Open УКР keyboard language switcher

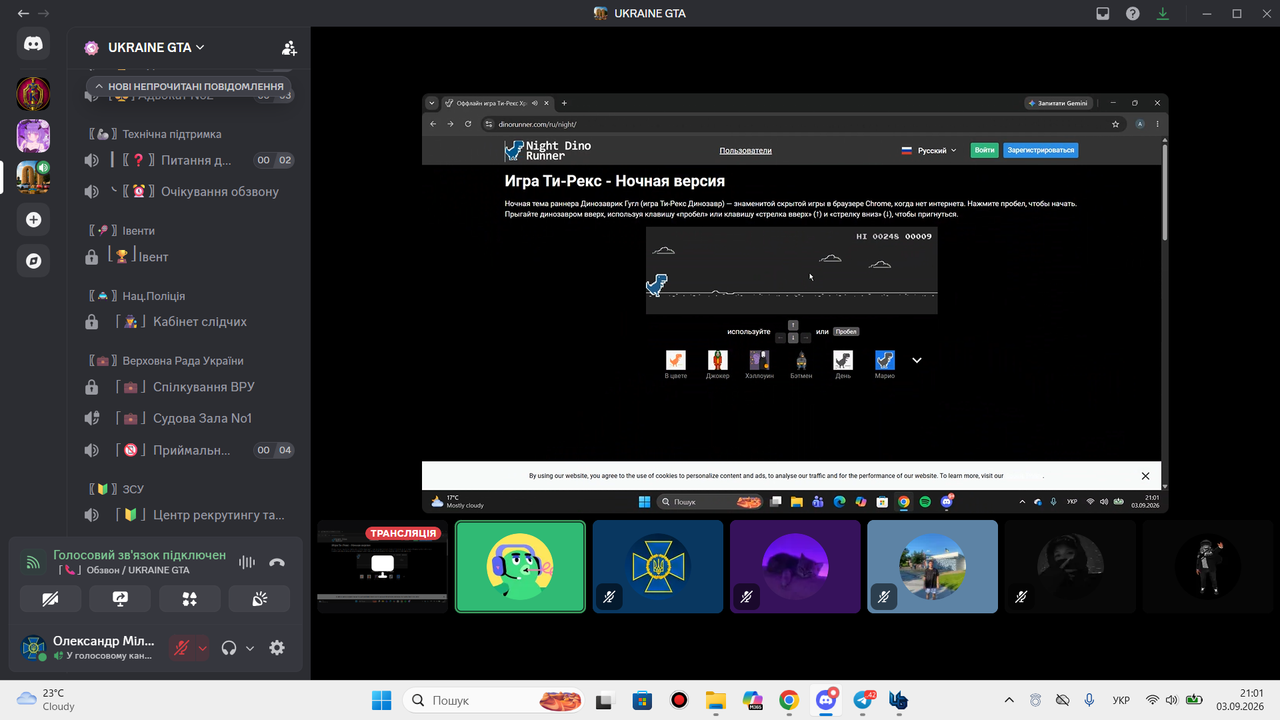[1122, 700]
